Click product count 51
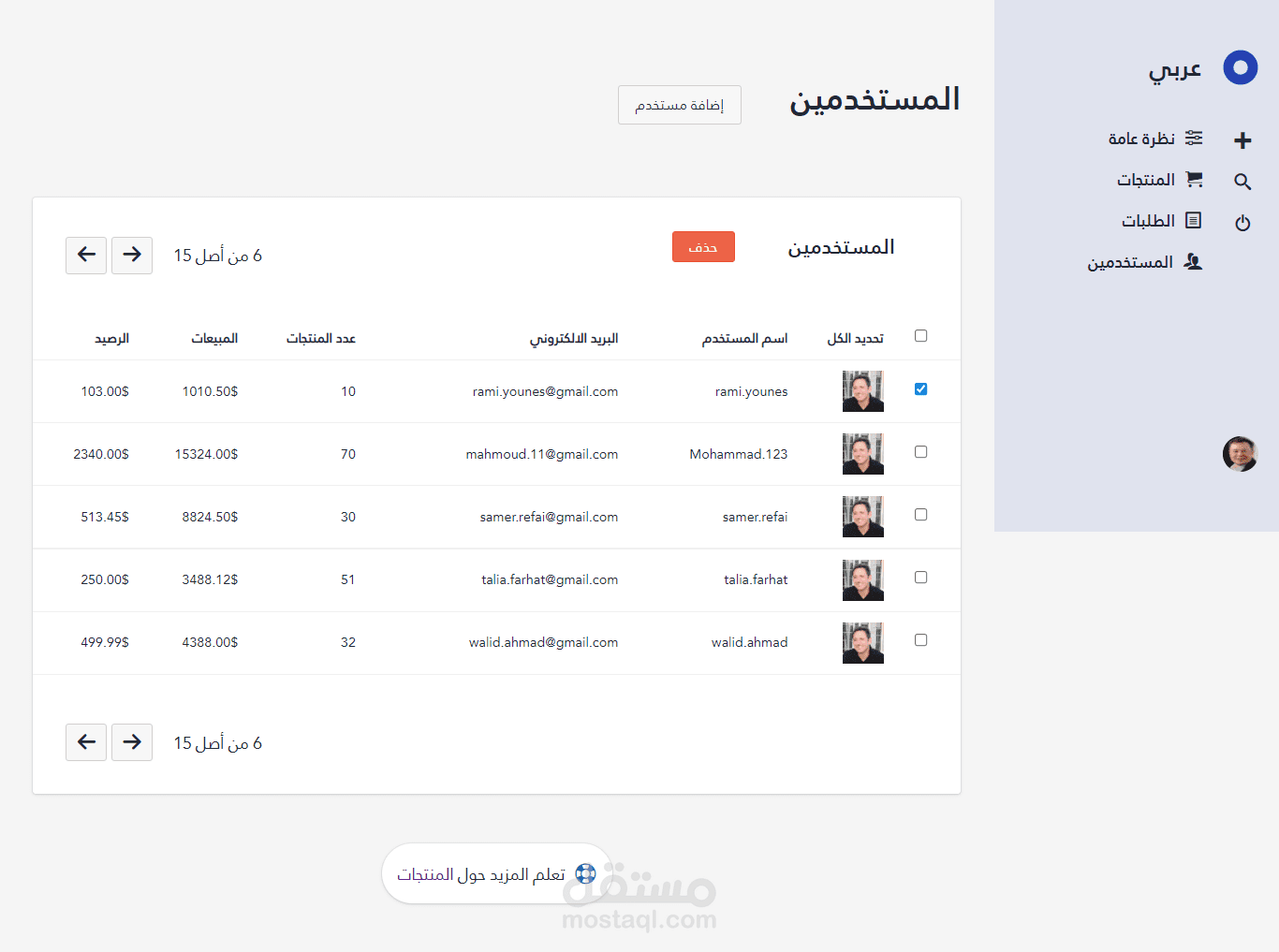The image size is (1279, 952). tap(348, 579)
